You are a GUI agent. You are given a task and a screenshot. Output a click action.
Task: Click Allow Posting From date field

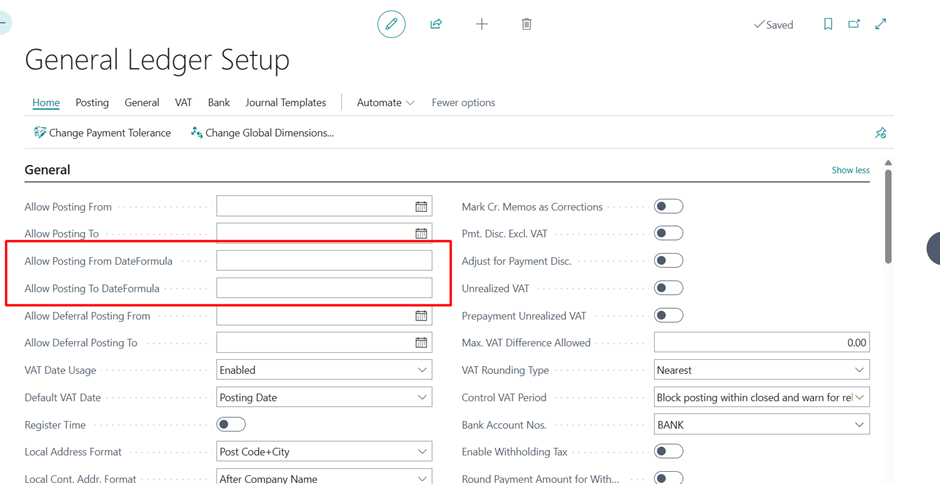click(324, 206)
